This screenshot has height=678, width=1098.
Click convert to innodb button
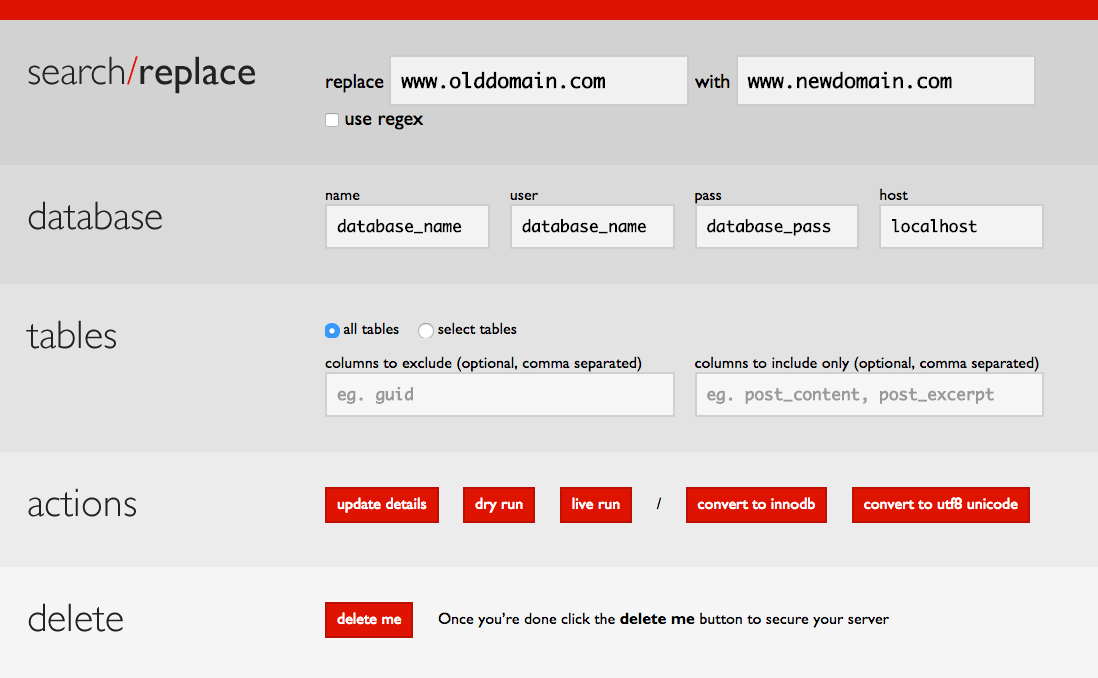[x=755, y=504]
